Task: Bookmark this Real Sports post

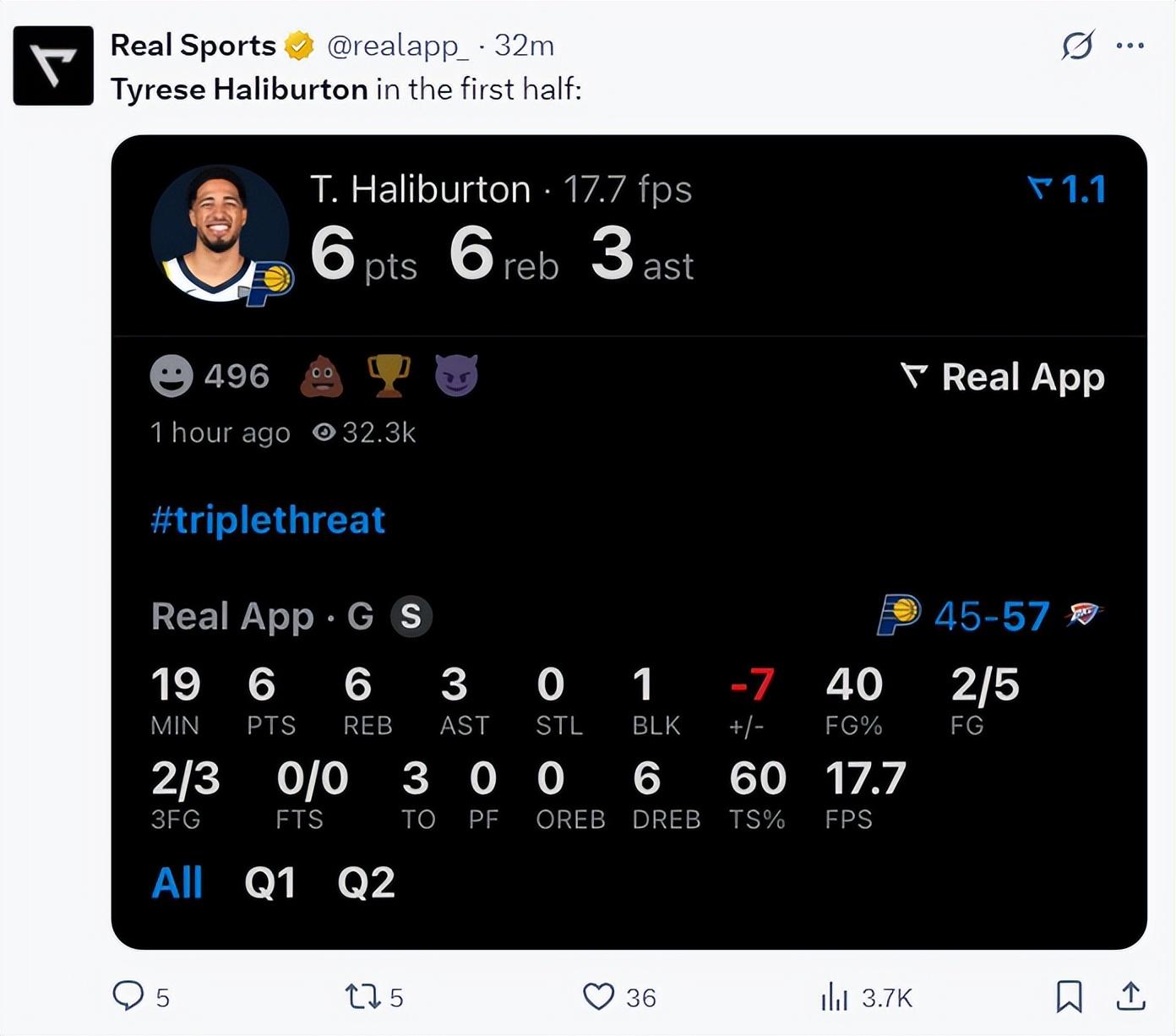Action: click(x=1069, y=997)
